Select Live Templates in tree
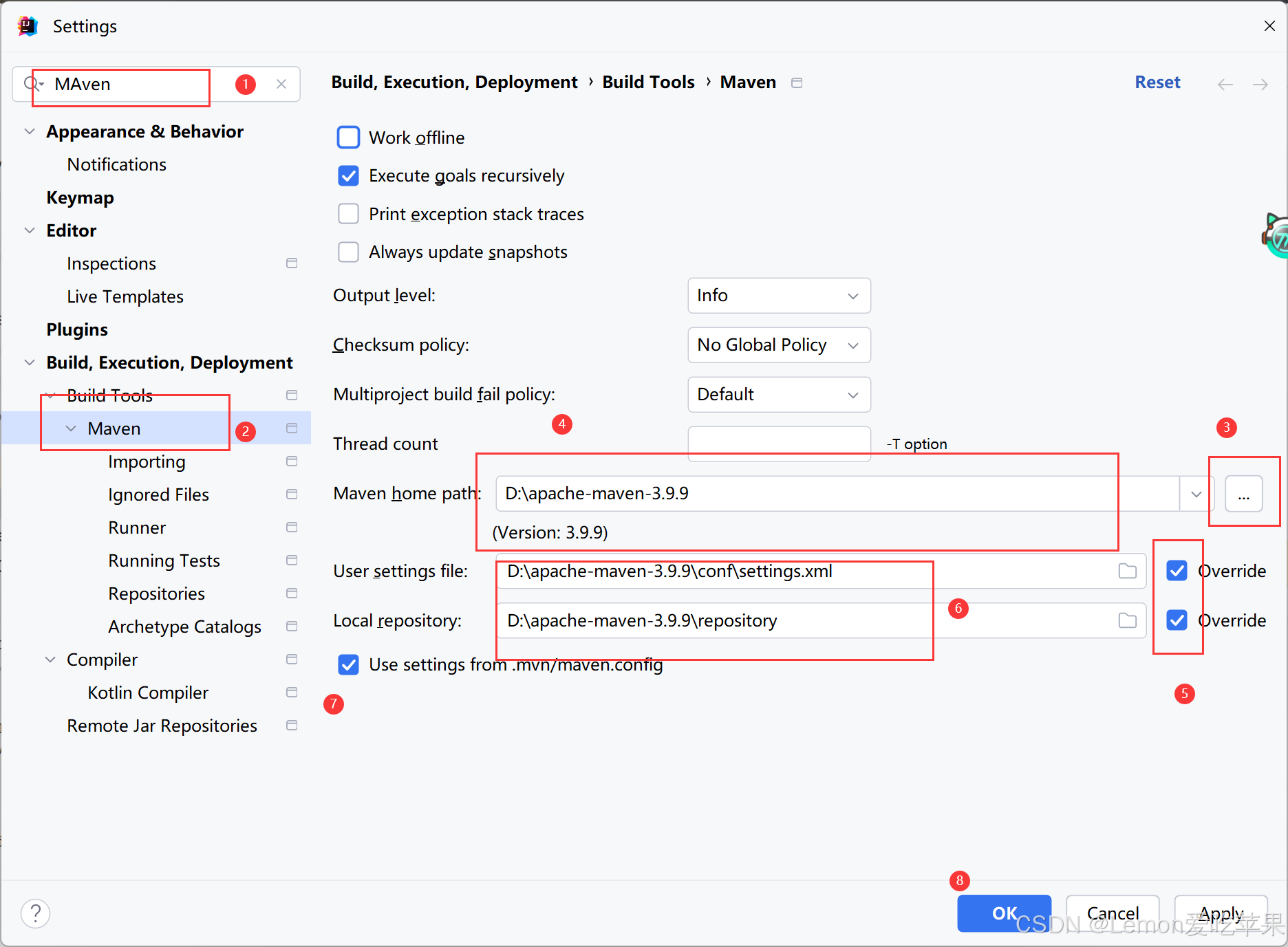Viewport: 1288px width, 947px height. pyautogui.click(x=125, y=296)
